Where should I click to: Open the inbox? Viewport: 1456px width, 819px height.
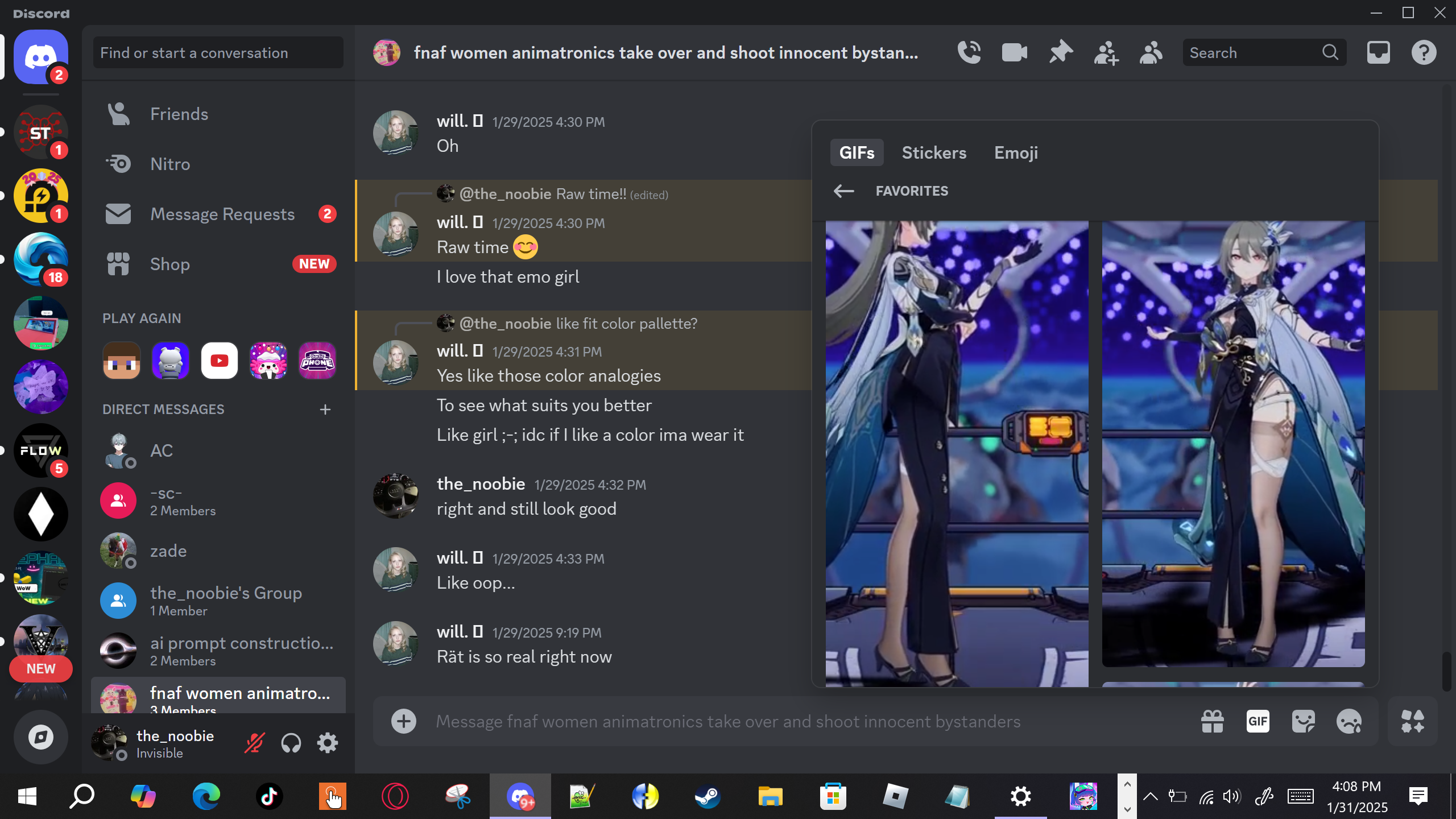coord(1378,52)
